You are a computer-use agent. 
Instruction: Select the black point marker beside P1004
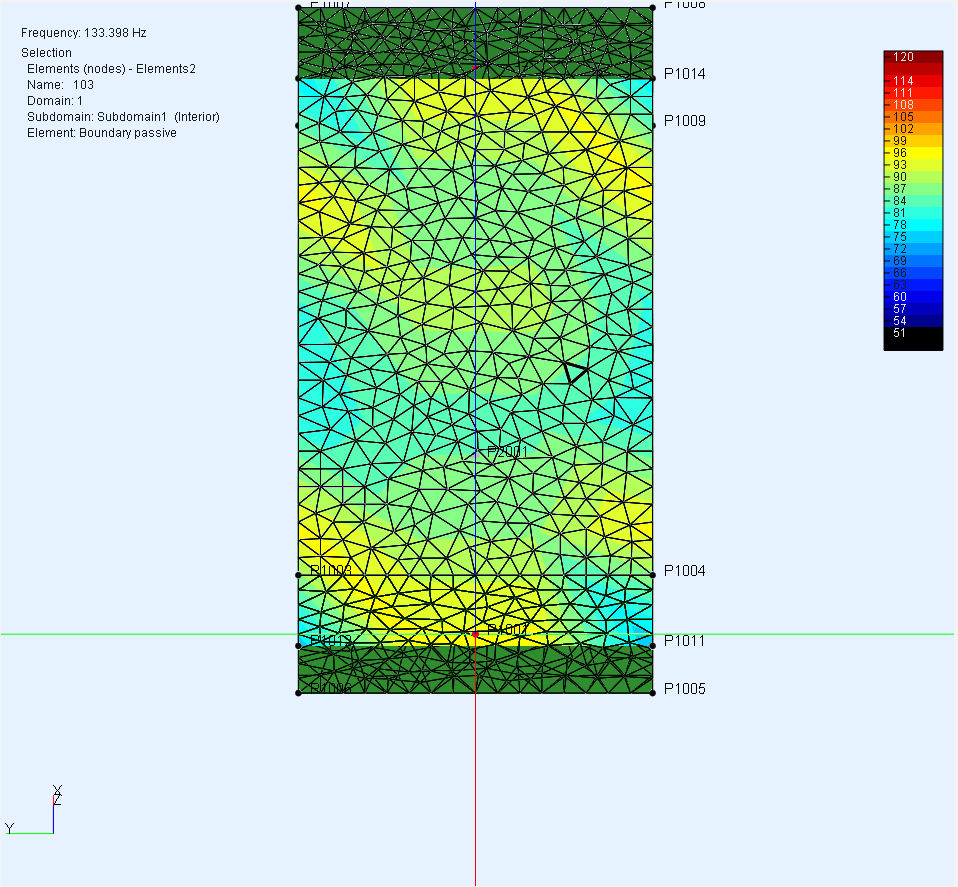pyautogui.click(x=653, y=574)
